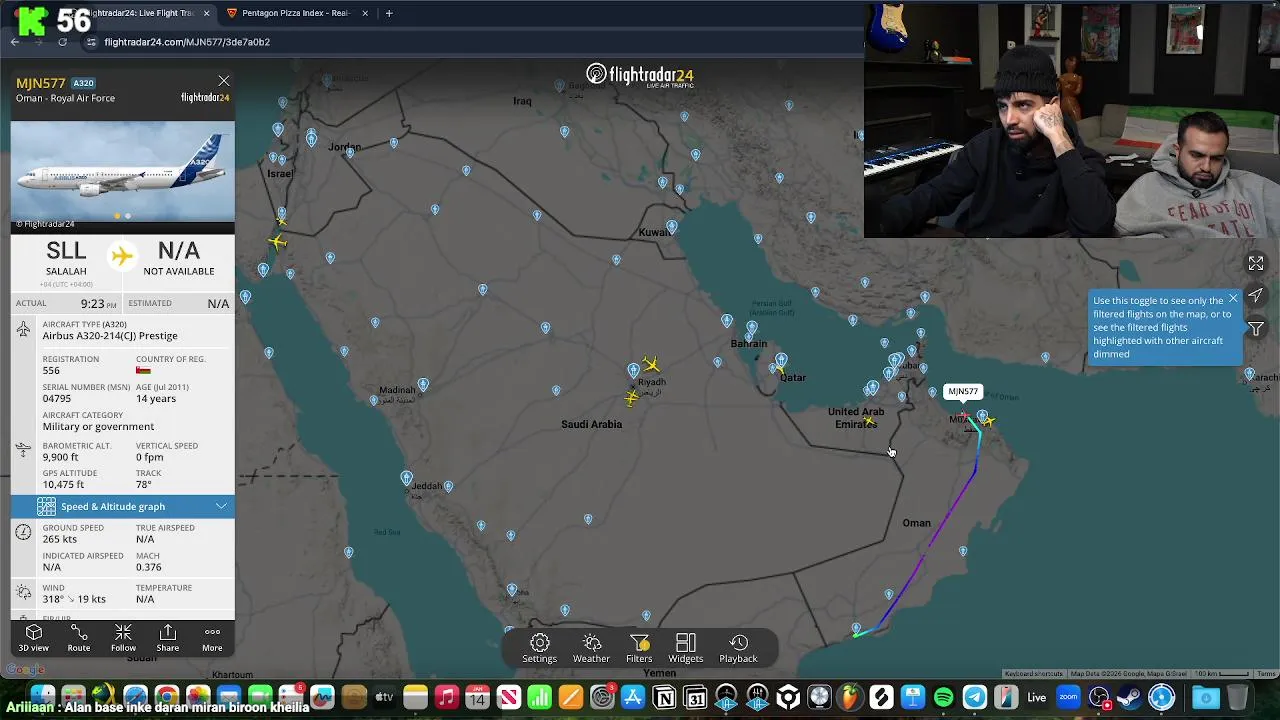Screen dimensions: 1280x720
Task: Open Steam from the dock
Action: (x=1130, y=697)
